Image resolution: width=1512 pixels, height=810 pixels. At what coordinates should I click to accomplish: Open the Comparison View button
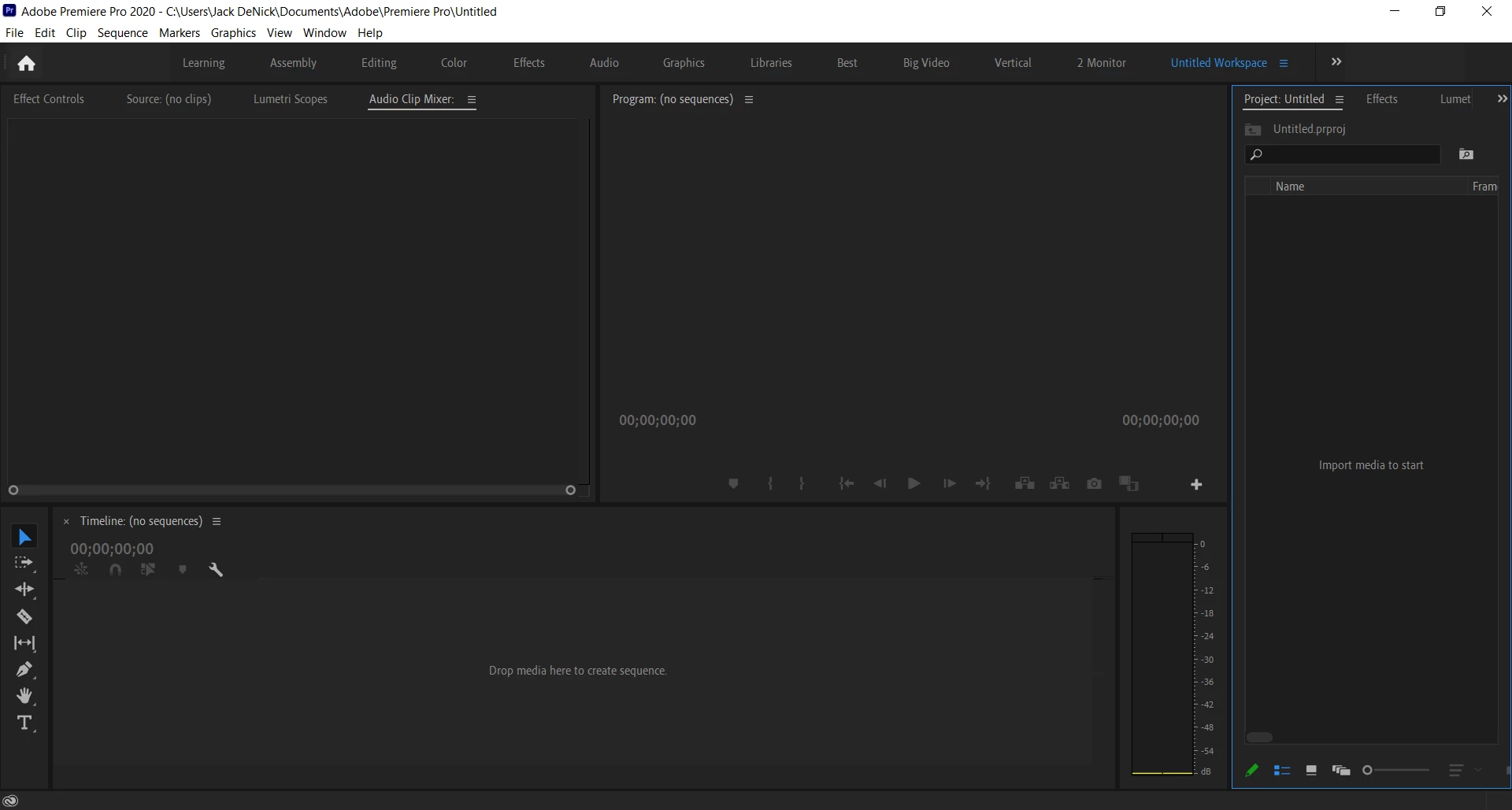tap(1129, 483)
